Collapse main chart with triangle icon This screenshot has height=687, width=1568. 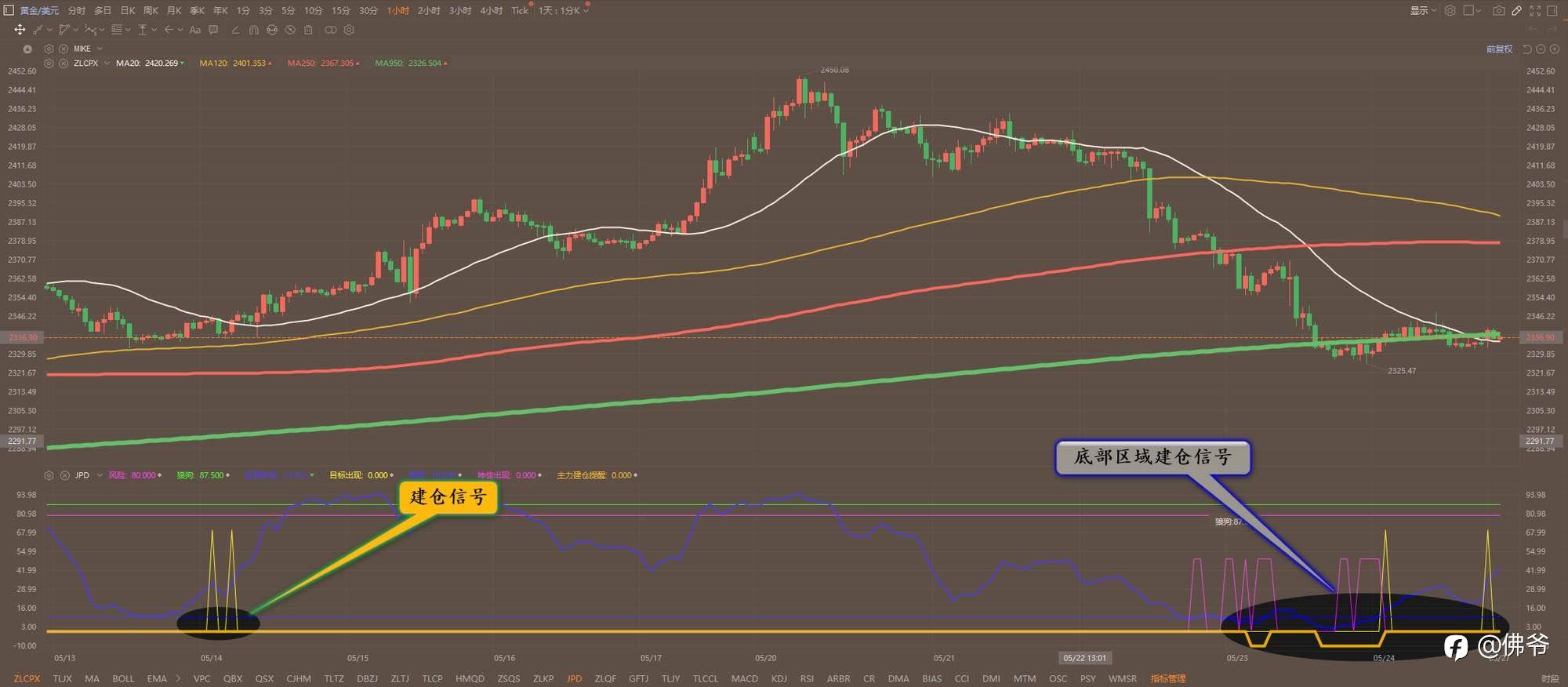tap(27, 49)
